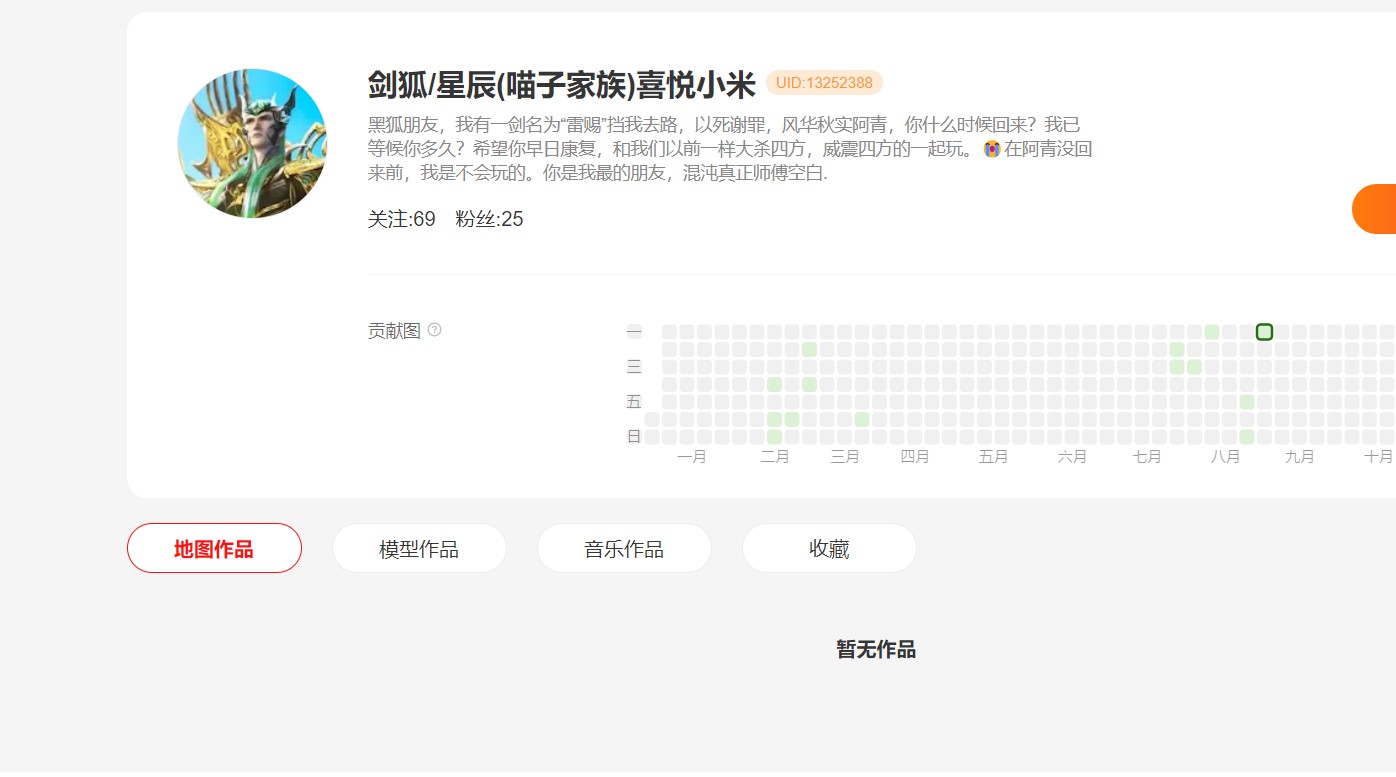Open the 粉丝:25 followers list

489,219
